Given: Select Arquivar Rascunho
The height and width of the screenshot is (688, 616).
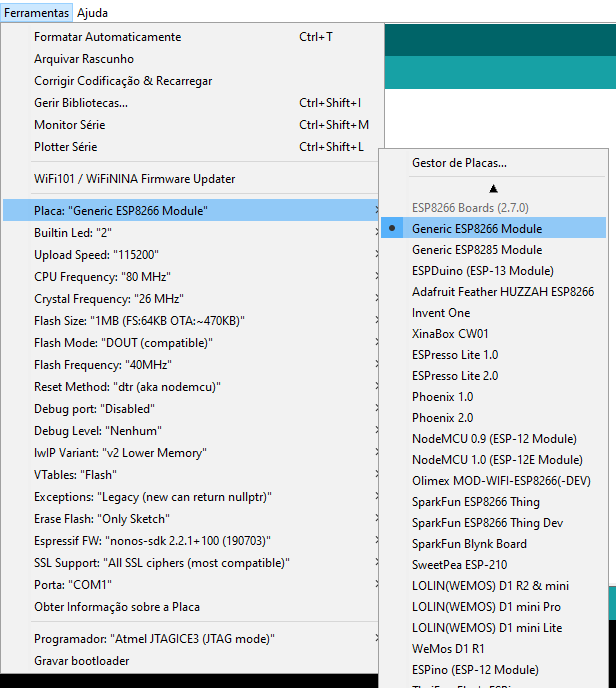Looking at the screenshot, I should point(191,59).
